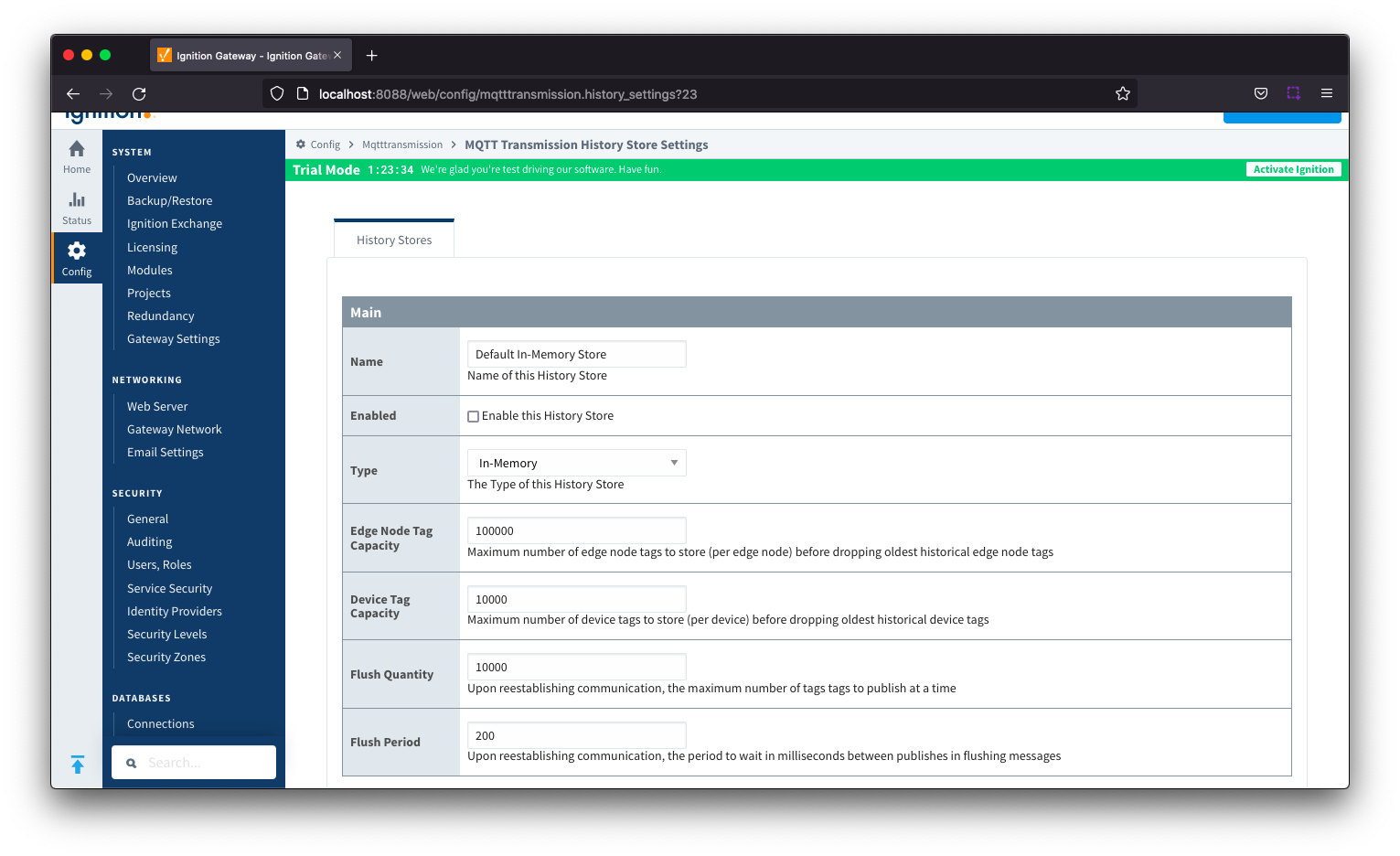Open the Type In-Memory dropdown
Viewport: 1400px width, 856px height.
point(577,463)
